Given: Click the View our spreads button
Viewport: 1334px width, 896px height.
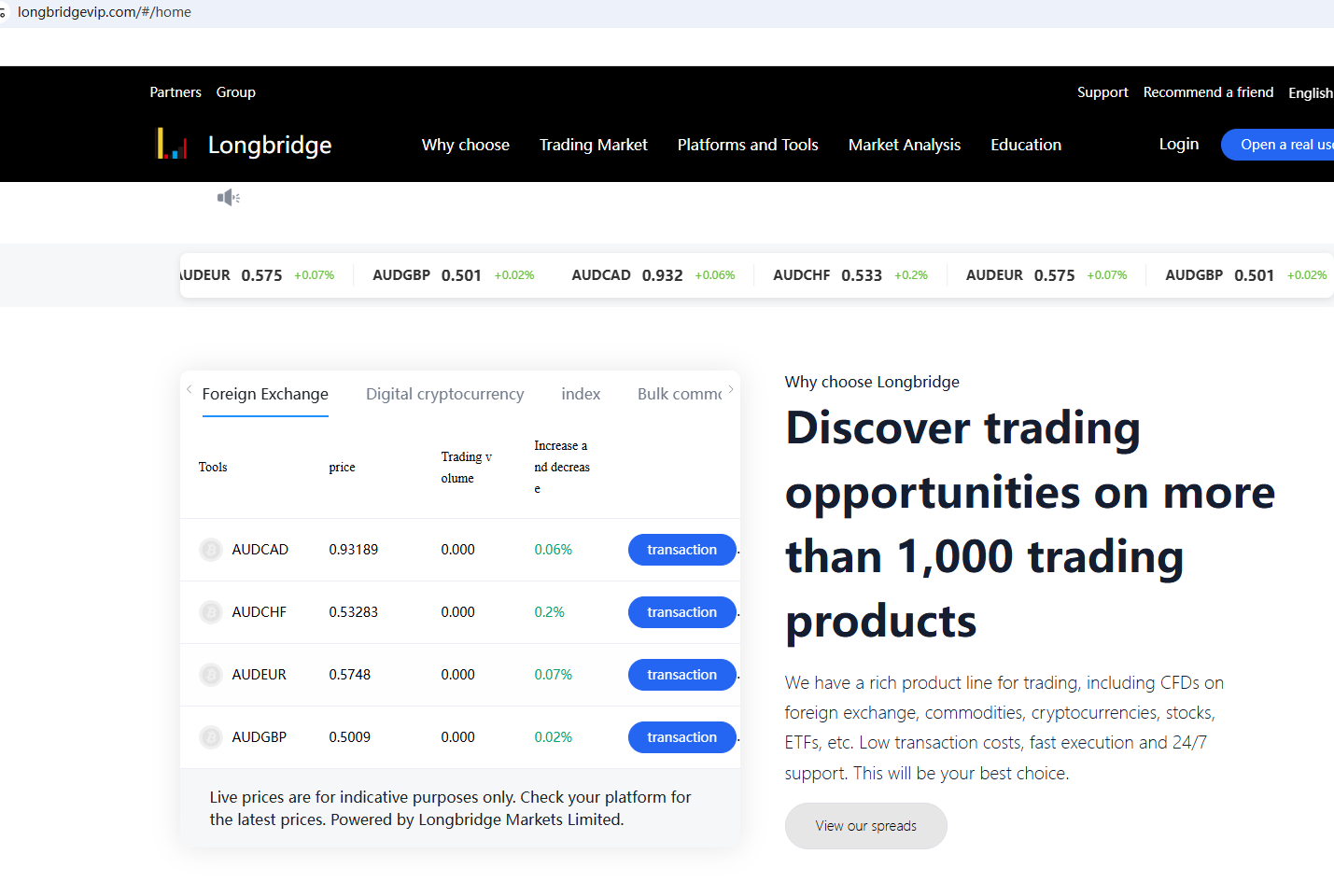Looking at the screenshot, I should pos(866,826).
